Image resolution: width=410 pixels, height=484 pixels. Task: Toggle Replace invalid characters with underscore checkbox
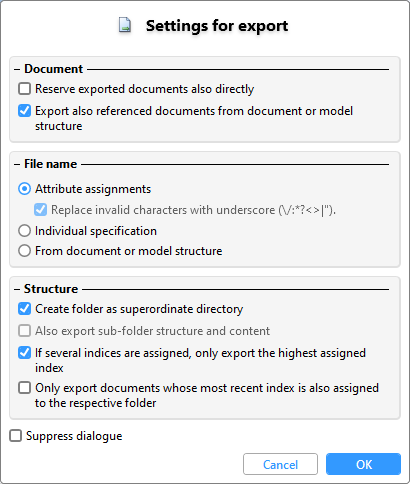pyautogui.click(x=40, y=210)
